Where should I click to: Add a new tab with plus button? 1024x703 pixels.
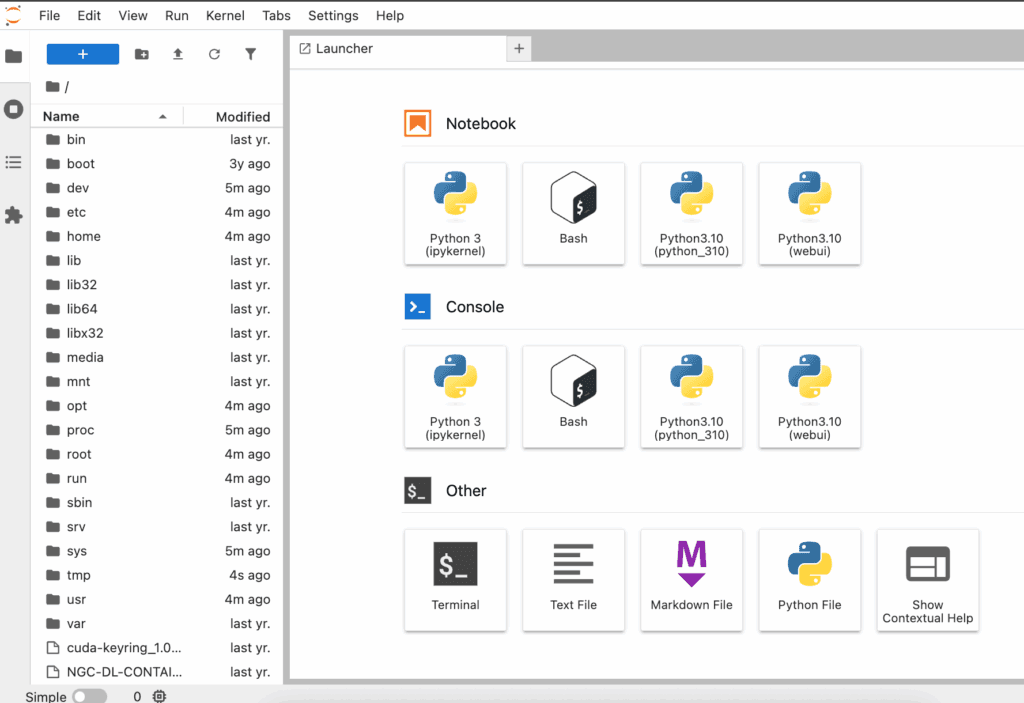518,48
